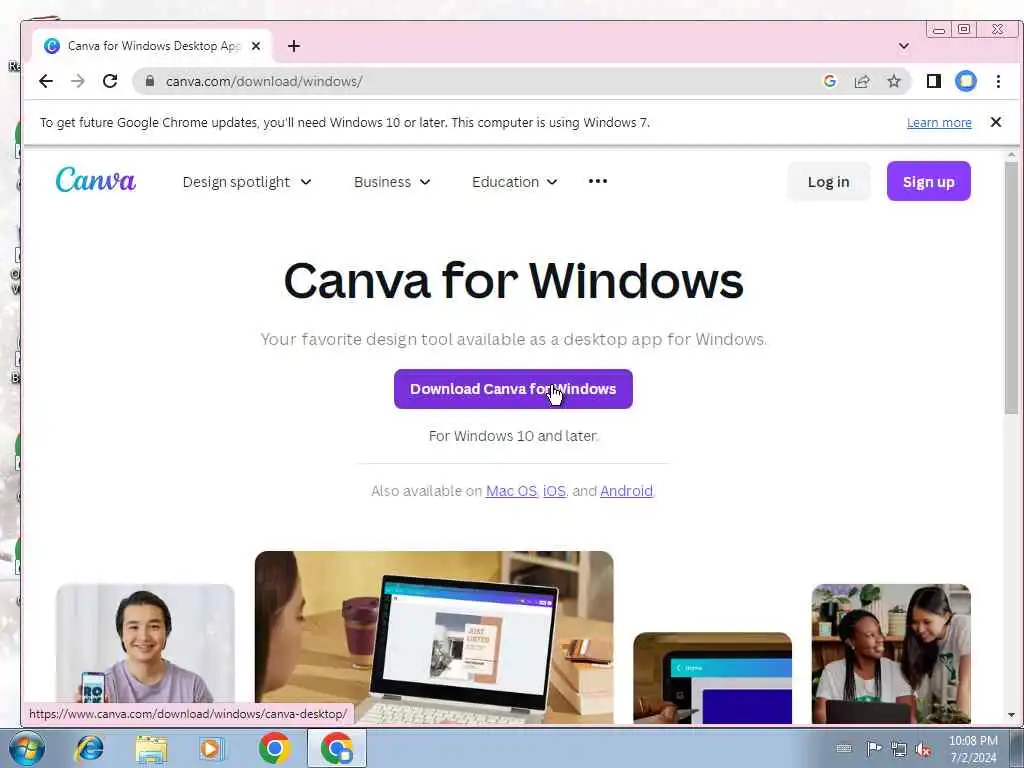Screen dimensions: 1024x768
Task: Close the Canva for Windows tab
Action: (256, 46)
